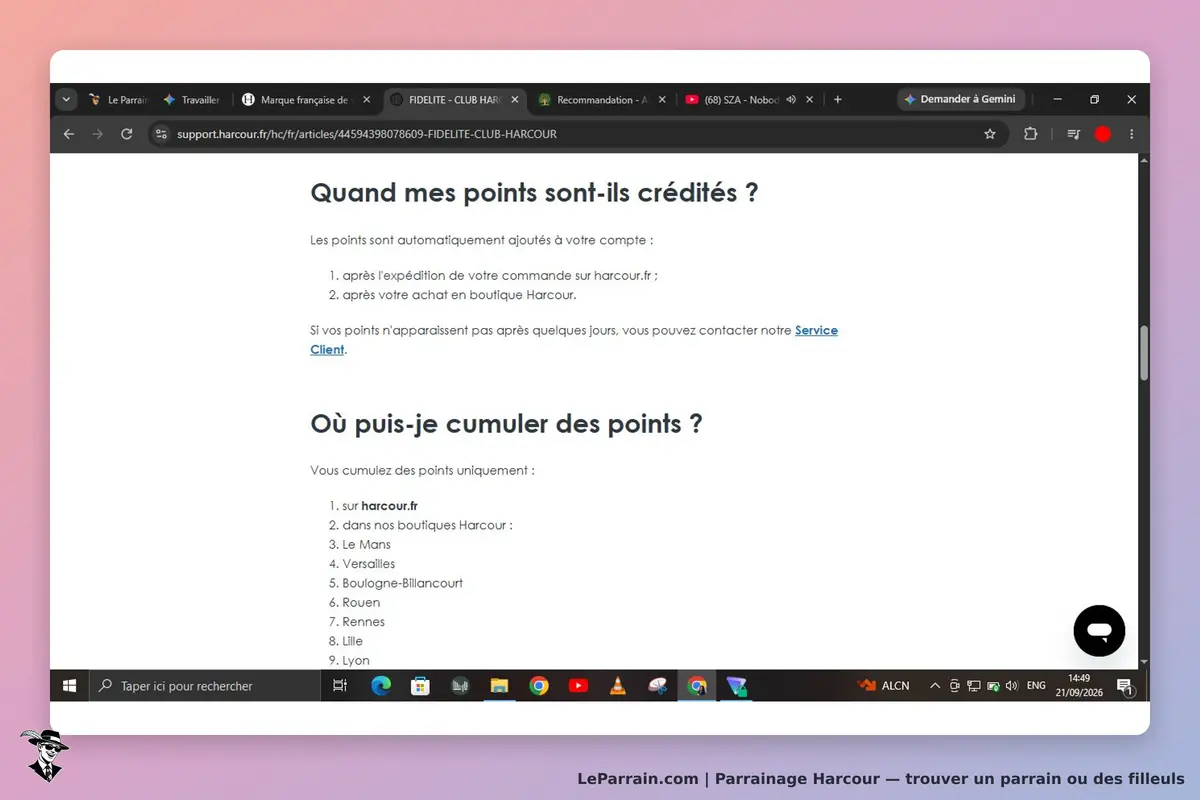The height and width of the screenshot is (800, 1200).
Task: View site information icon in address bar
Action: tap(161, 134)
